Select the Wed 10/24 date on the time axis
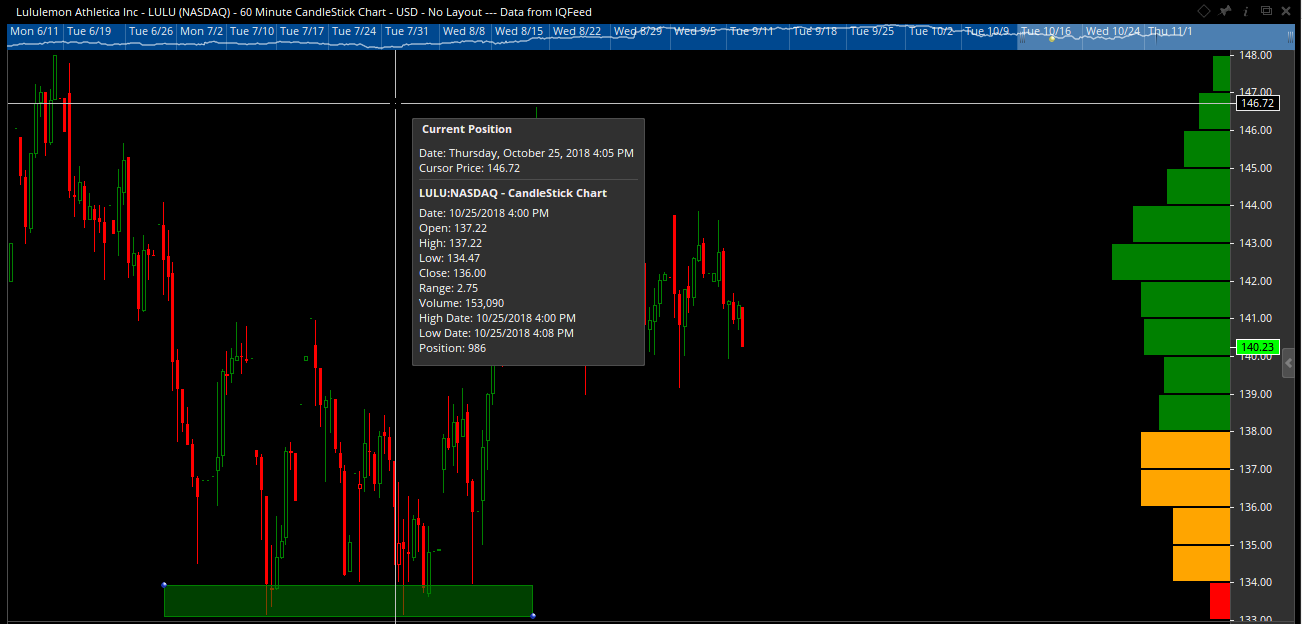The image size is (1302, 624). coord(1113,31)
